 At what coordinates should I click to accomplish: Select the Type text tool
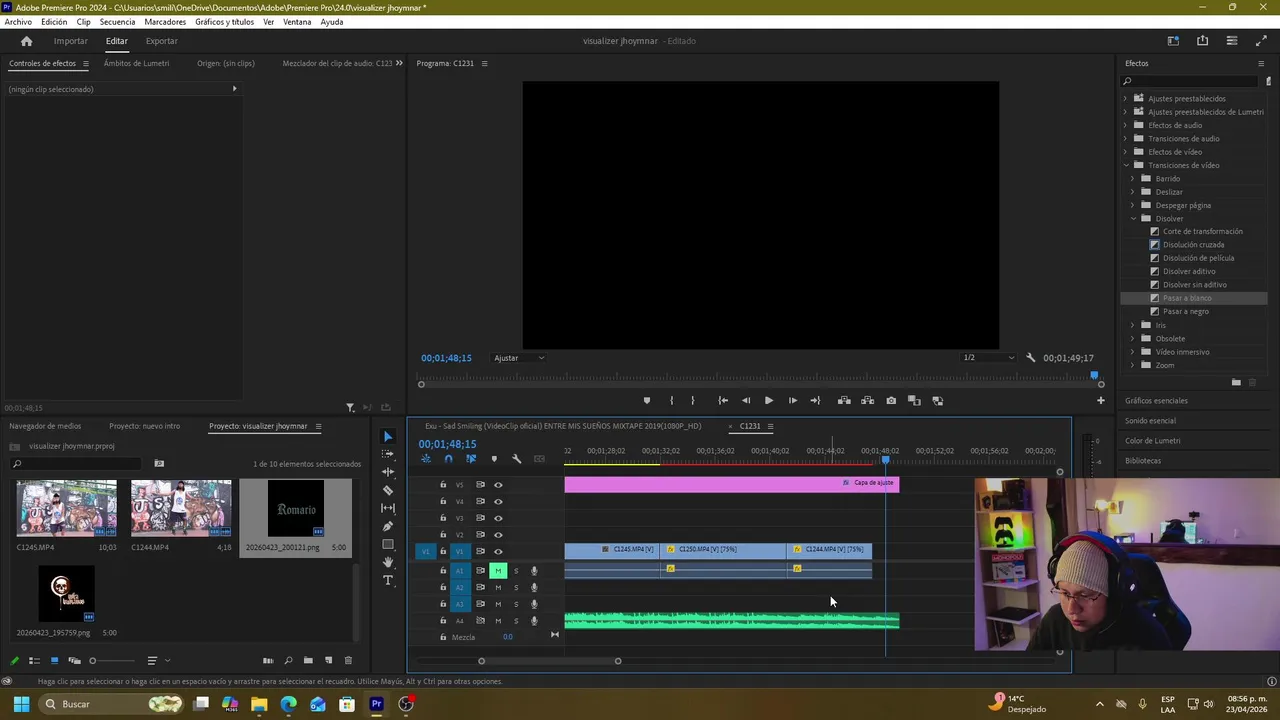(x=388, y=581)
